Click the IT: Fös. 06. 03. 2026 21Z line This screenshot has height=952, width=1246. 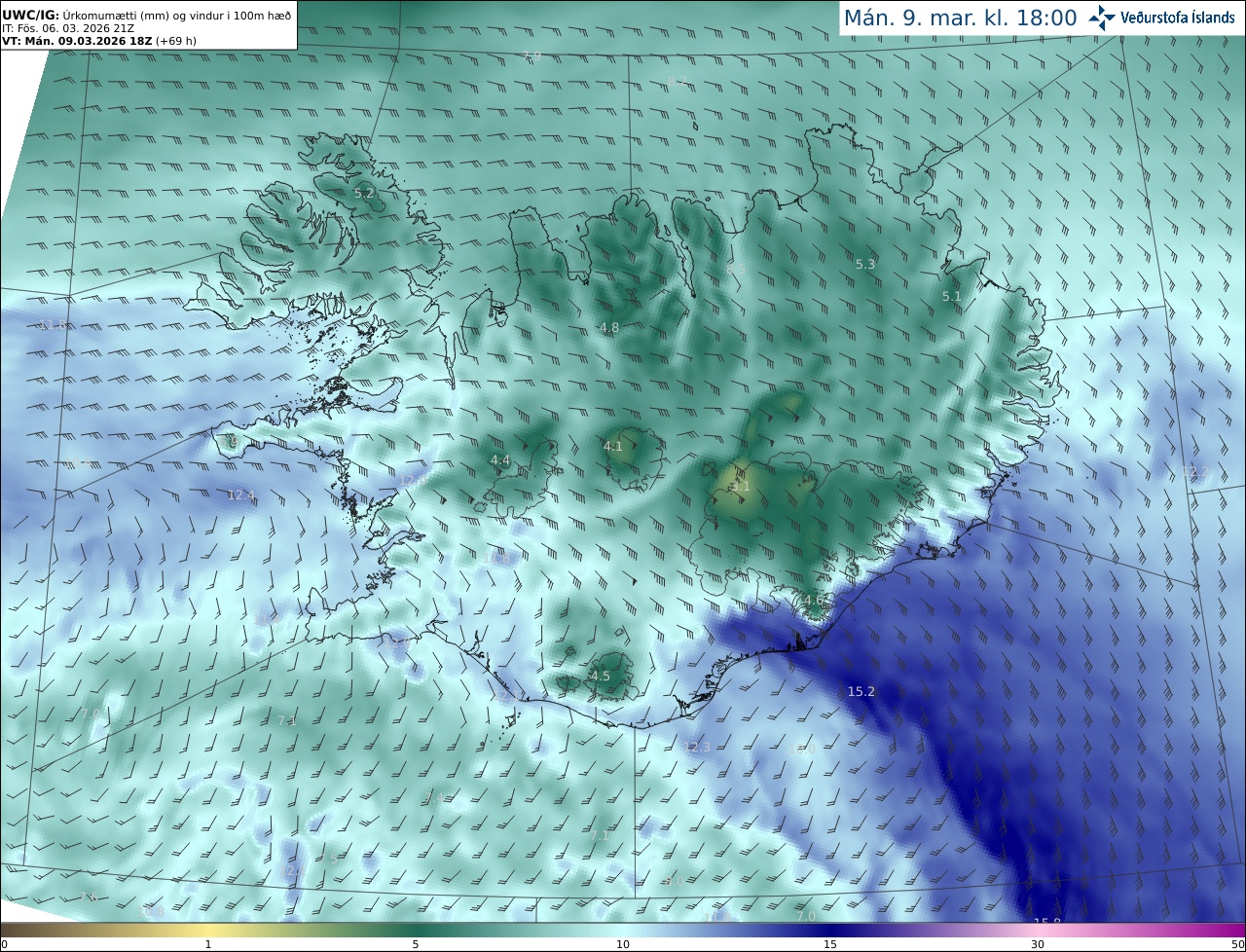point(68,28)
